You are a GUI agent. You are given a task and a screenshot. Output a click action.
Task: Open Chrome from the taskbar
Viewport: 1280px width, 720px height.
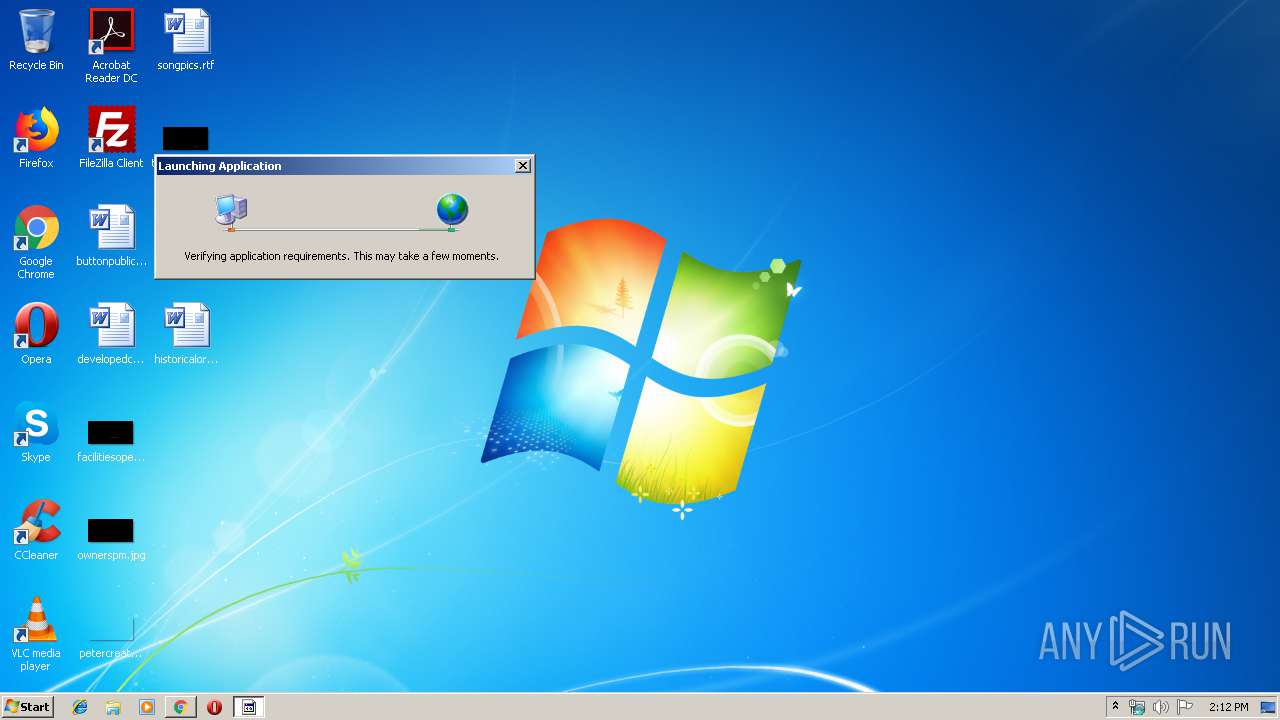[180, 707]
